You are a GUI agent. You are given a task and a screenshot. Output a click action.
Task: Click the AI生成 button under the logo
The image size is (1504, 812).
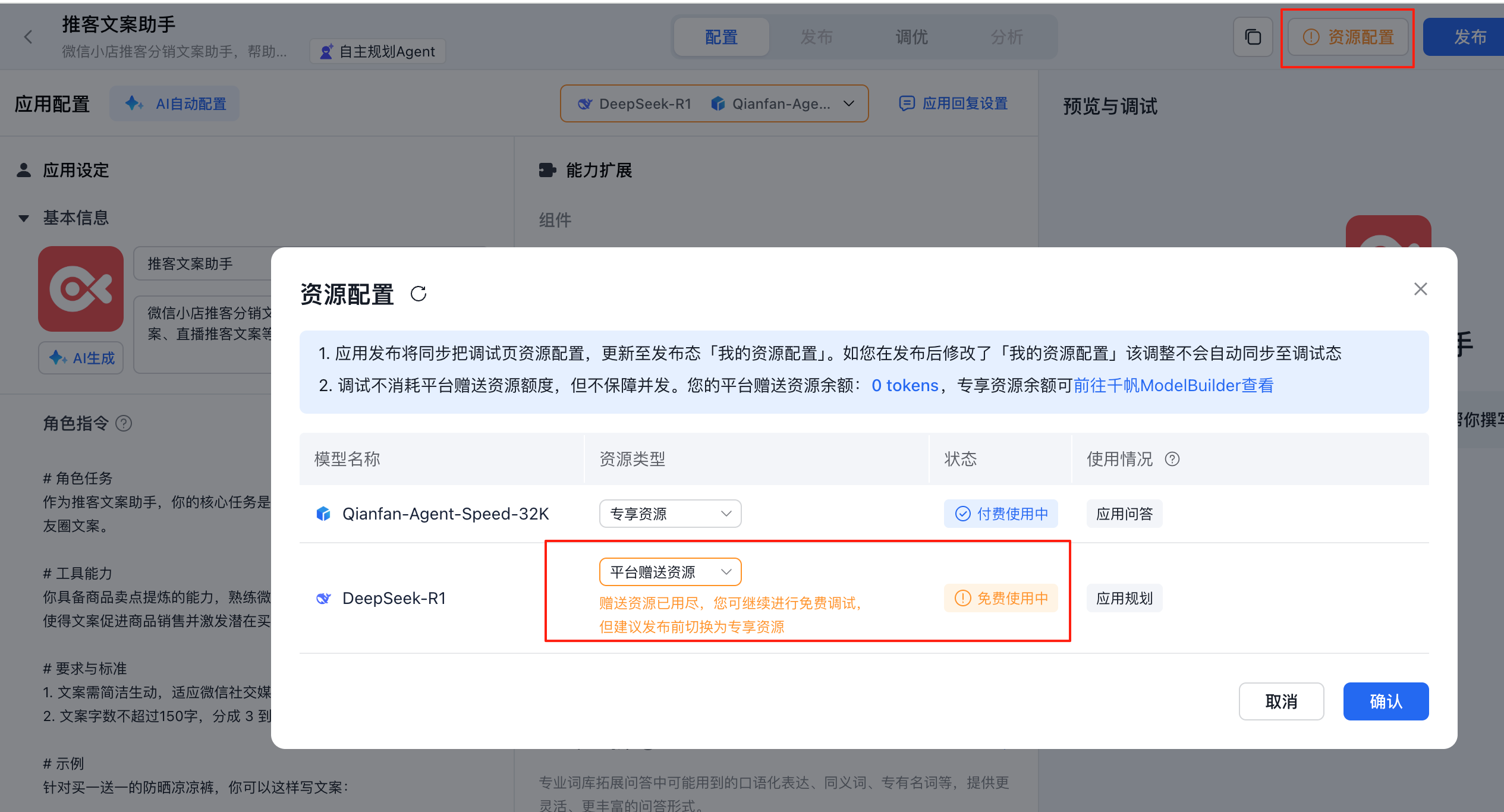click(81, 358)
